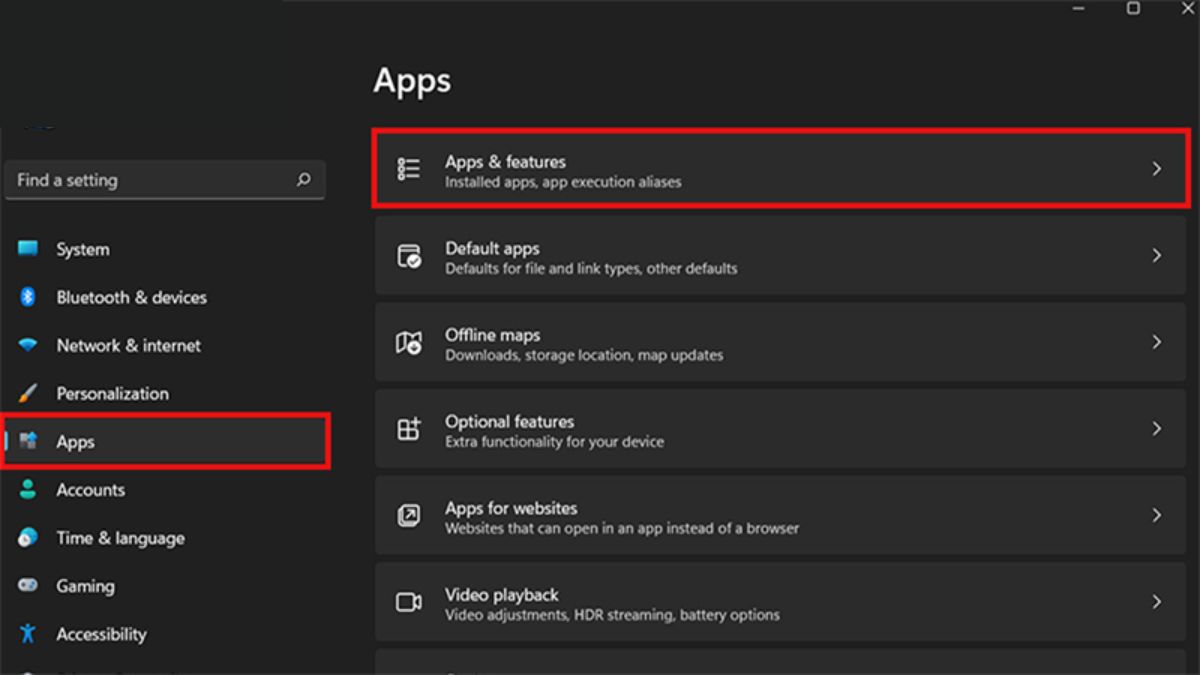
Task: Open the Apps for websites chevron
Action: [x=1156, y=515]
